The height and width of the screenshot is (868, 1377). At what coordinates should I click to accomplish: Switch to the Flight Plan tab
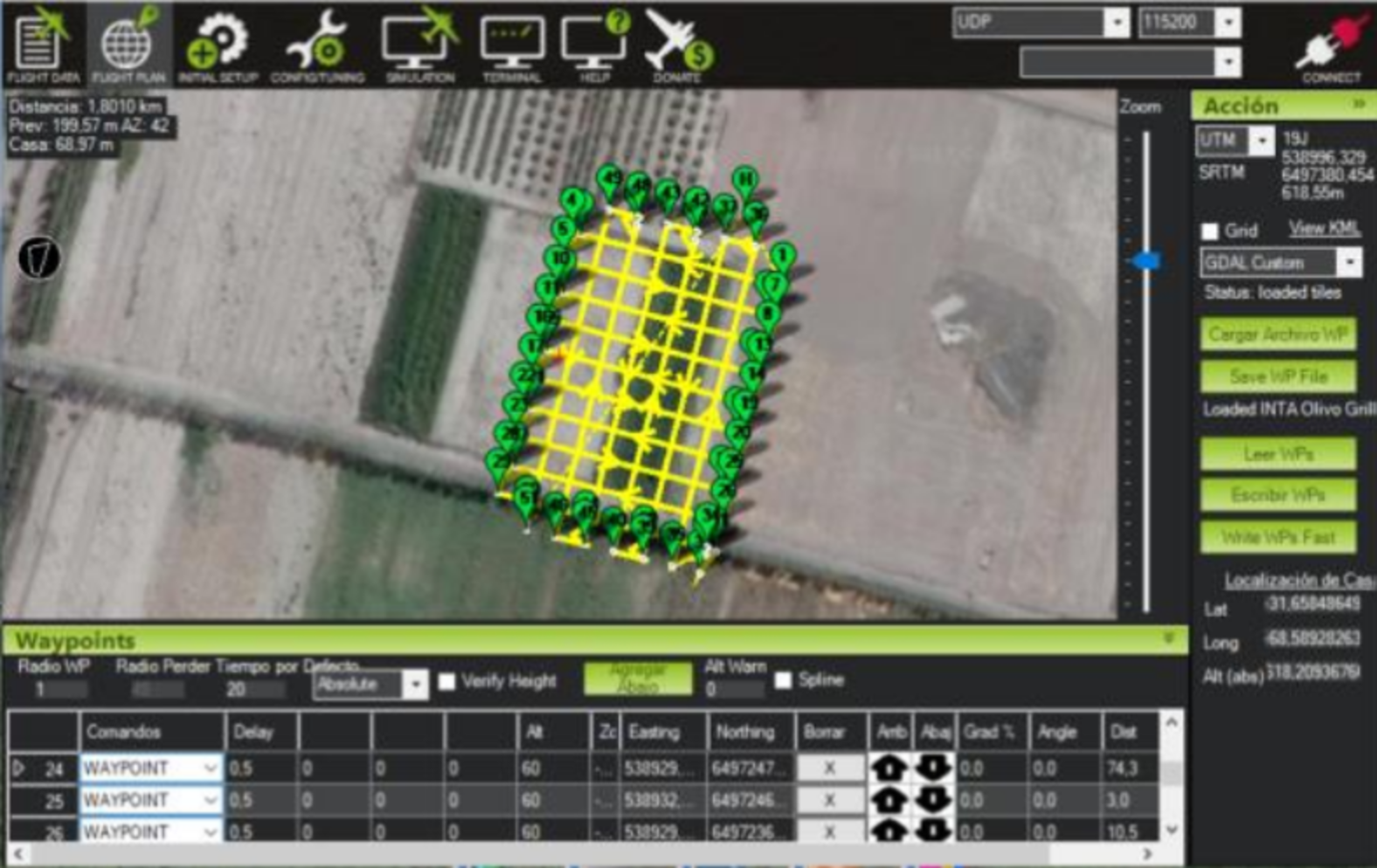[128, 45]
